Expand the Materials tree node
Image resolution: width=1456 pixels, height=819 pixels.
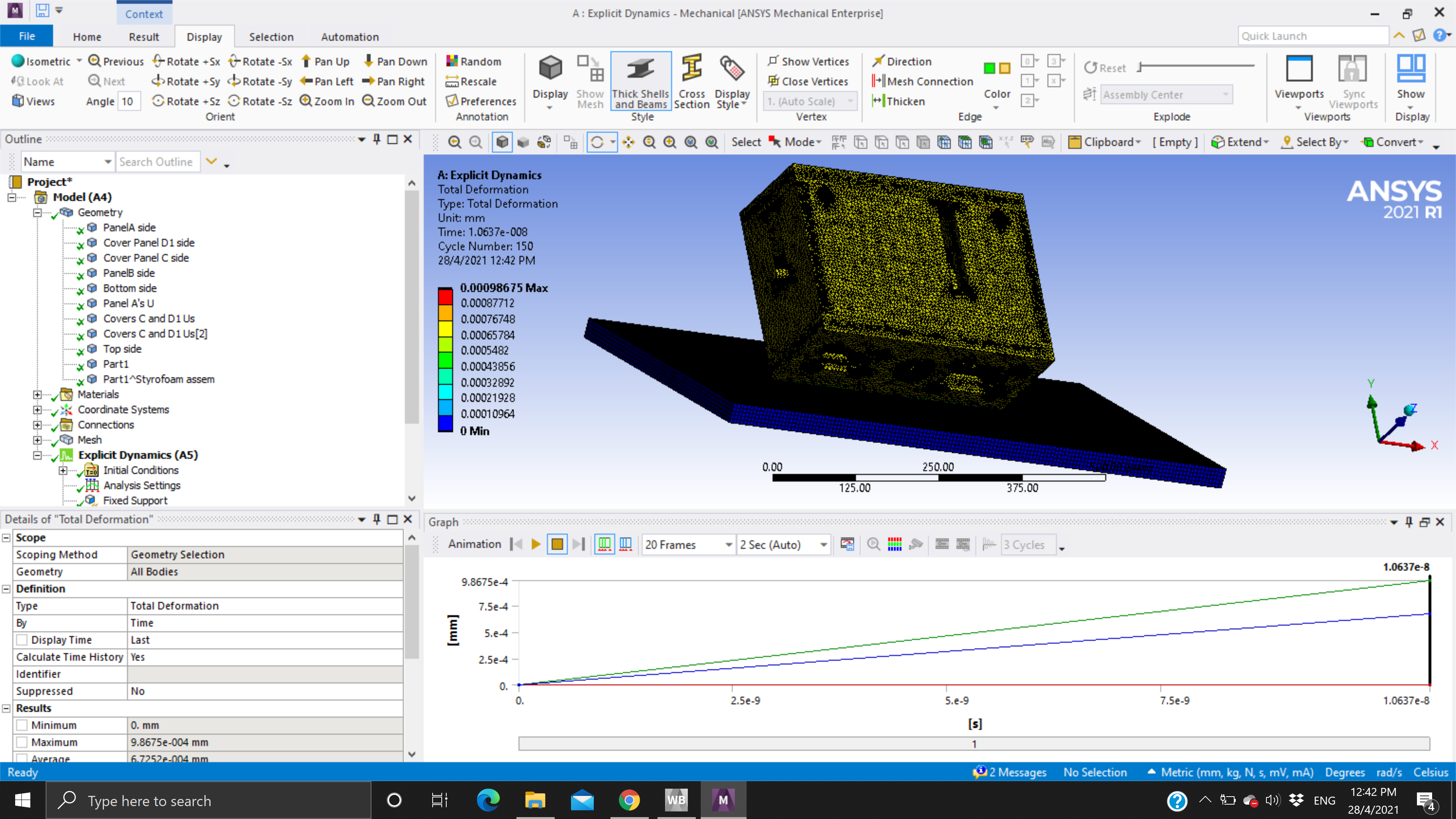37,394
